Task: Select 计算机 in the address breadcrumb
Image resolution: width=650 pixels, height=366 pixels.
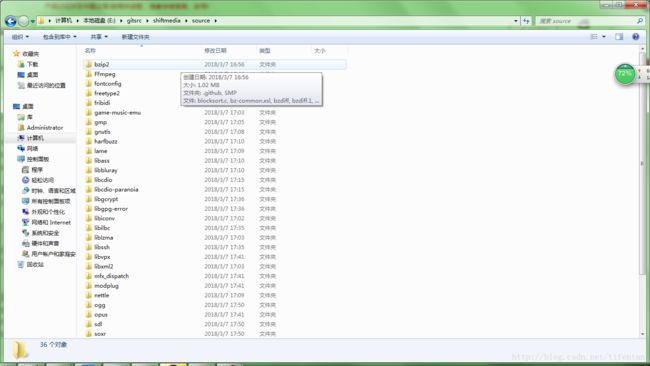Action: [63, 20]
